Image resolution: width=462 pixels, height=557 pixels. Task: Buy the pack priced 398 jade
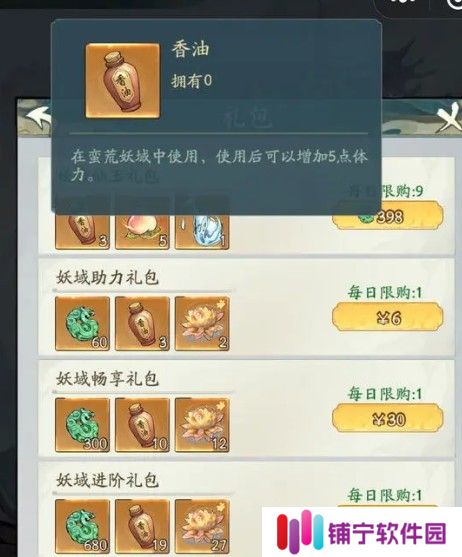[387, 216]
